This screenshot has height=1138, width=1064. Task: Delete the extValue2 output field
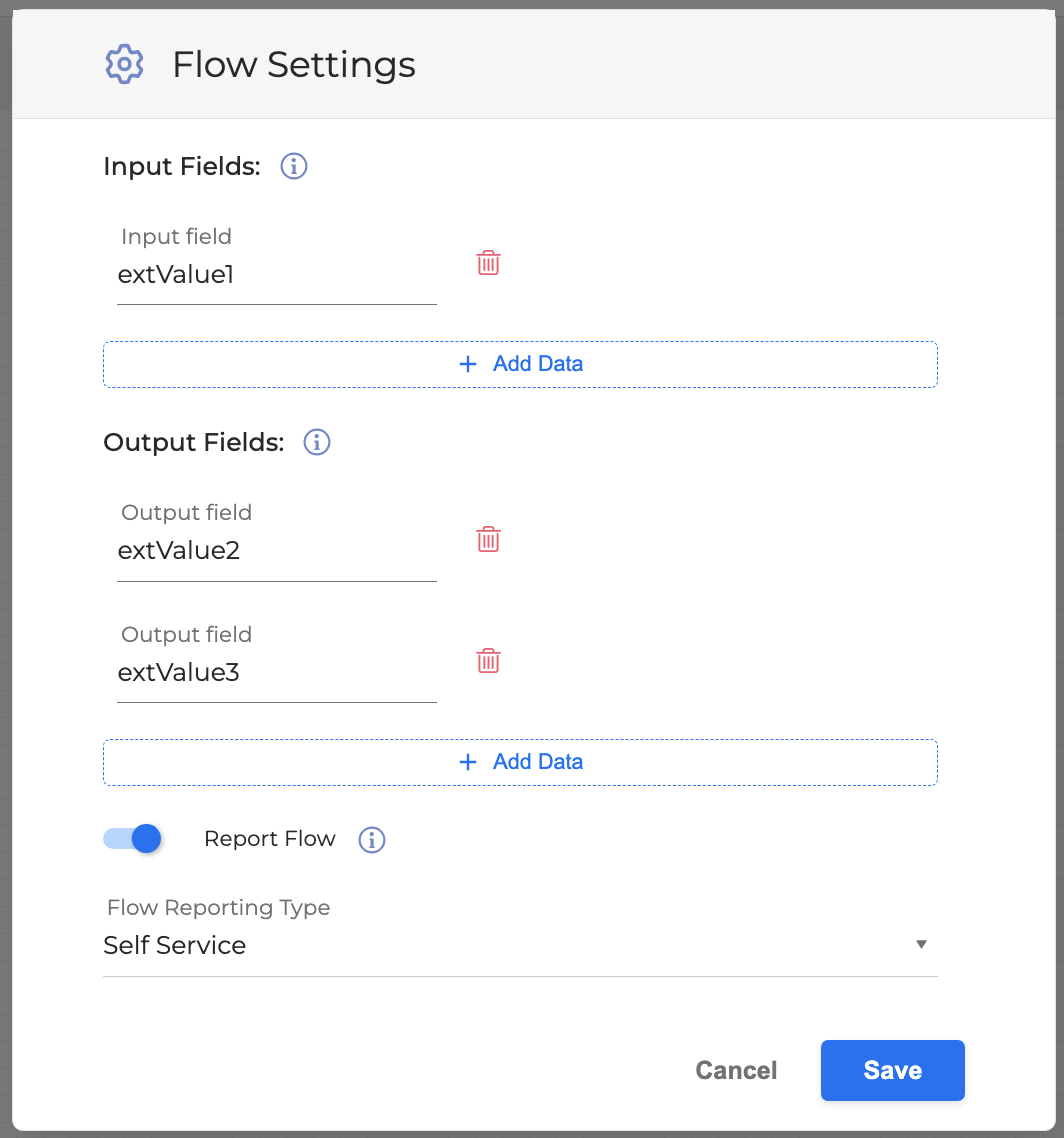tap(488, 540)
